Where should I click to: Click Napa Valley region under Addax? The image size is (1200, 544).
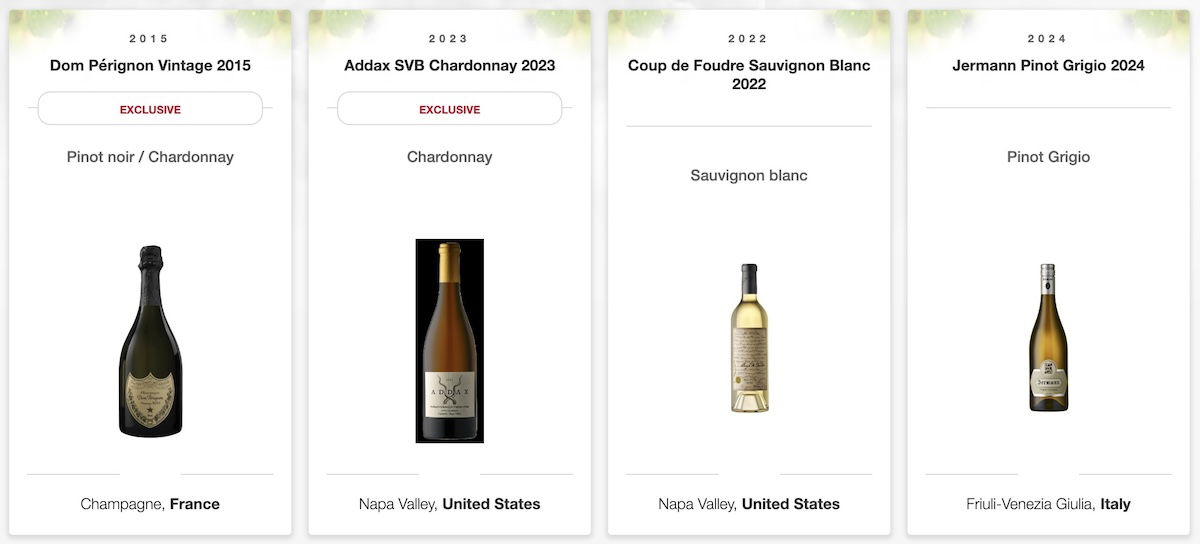click(449, 504)
